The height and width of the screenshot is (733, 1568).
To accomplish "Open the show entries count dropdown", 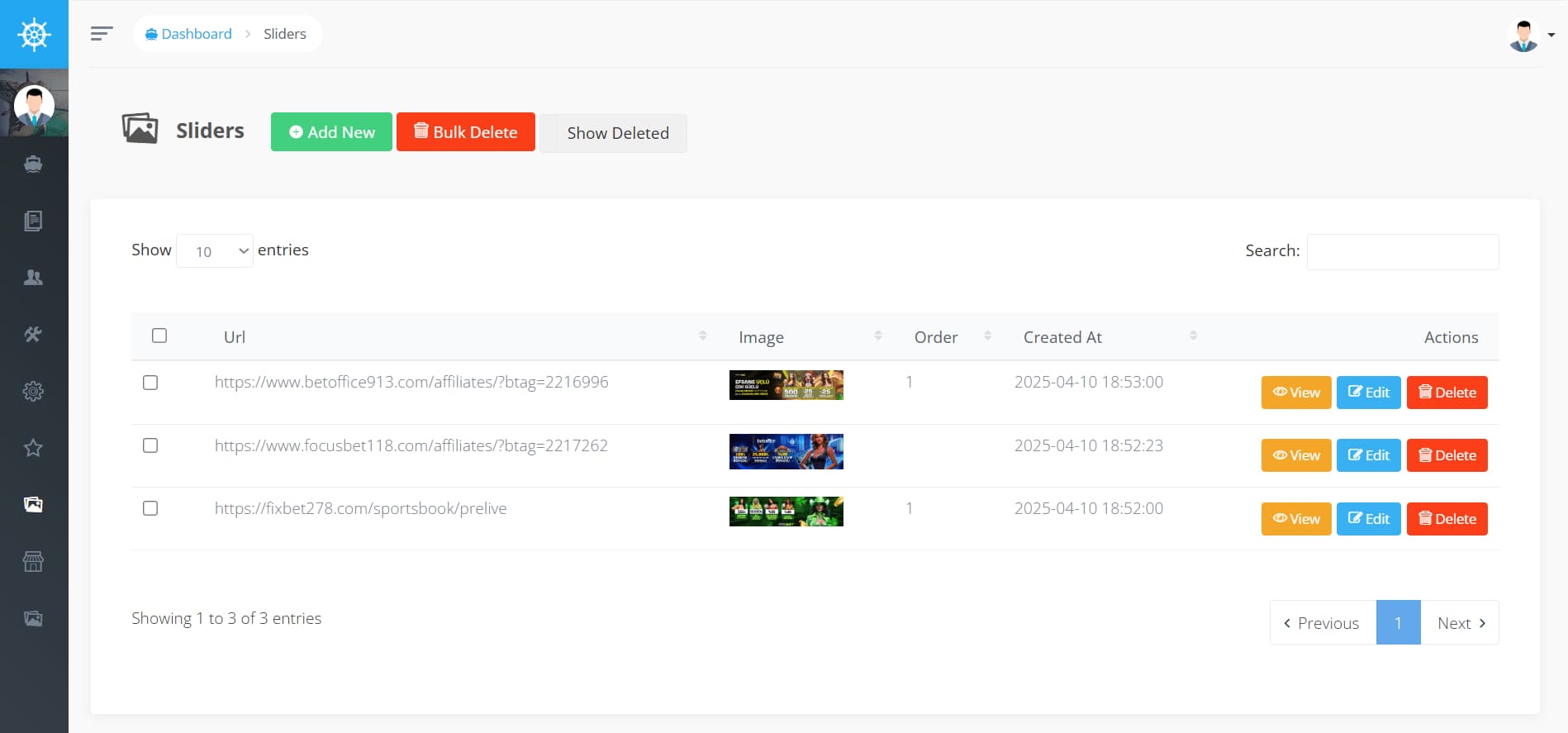I will (215, 251).
